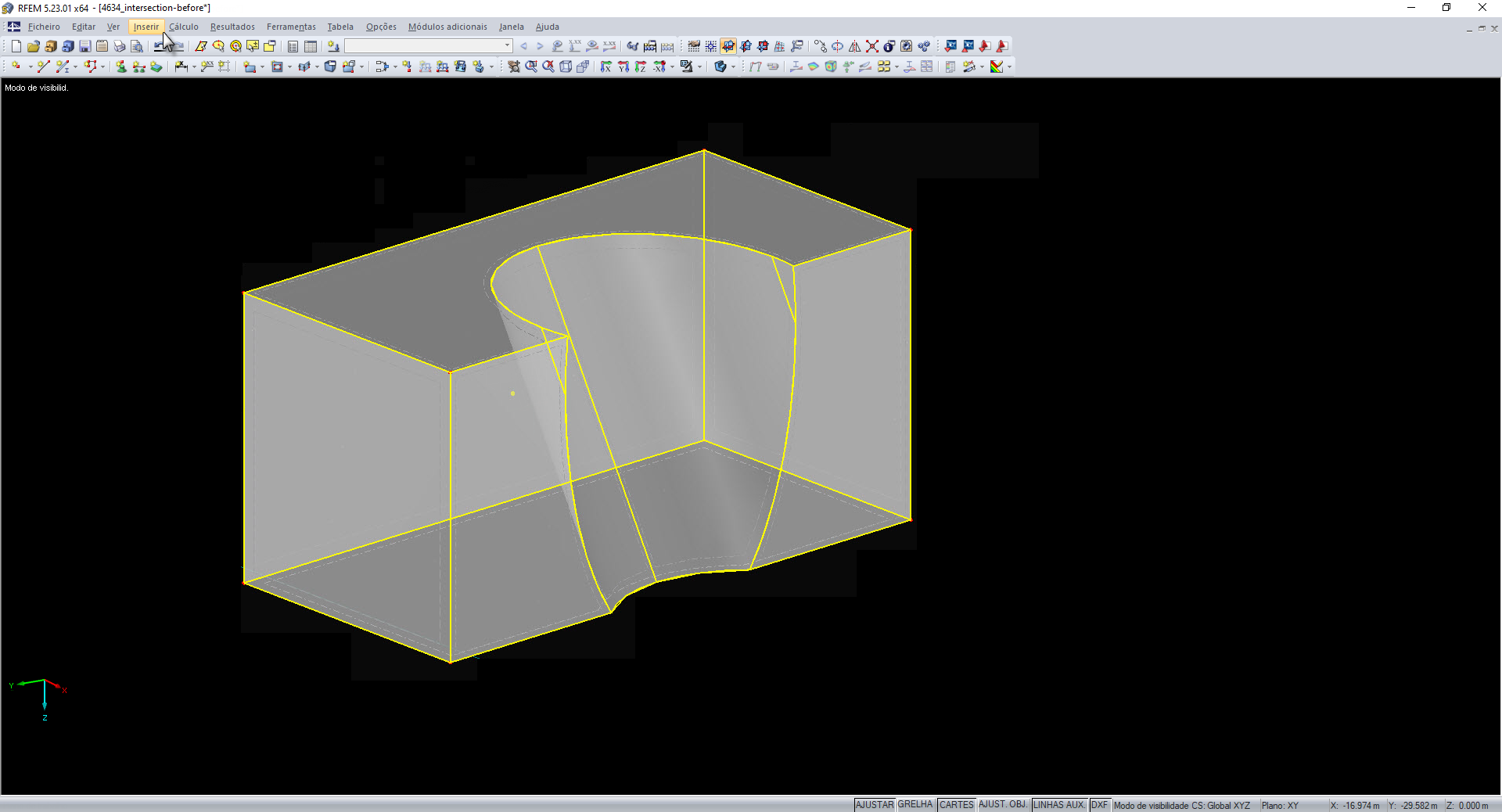Restore the inner document window
This screenshot has width=1502, height=812.
tap(1482, 28)
